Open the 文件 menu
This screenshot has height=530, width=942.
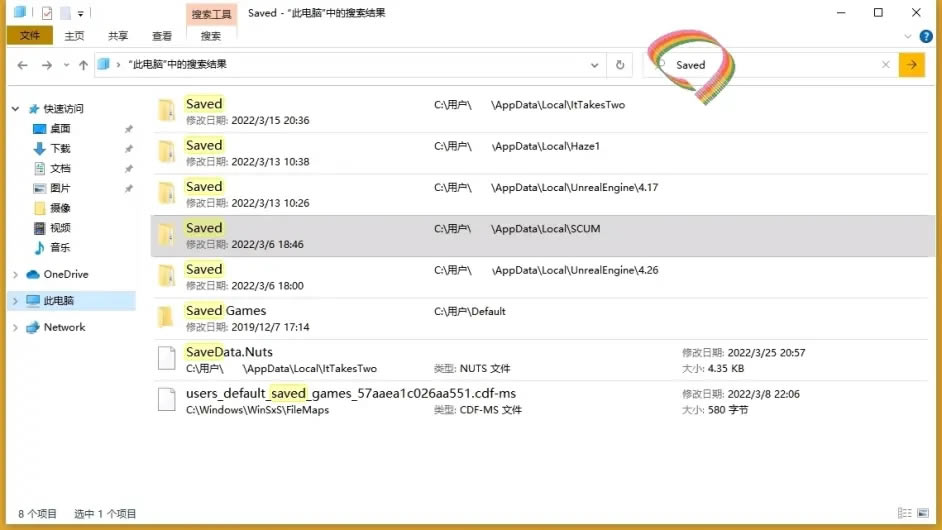(30, 36)
